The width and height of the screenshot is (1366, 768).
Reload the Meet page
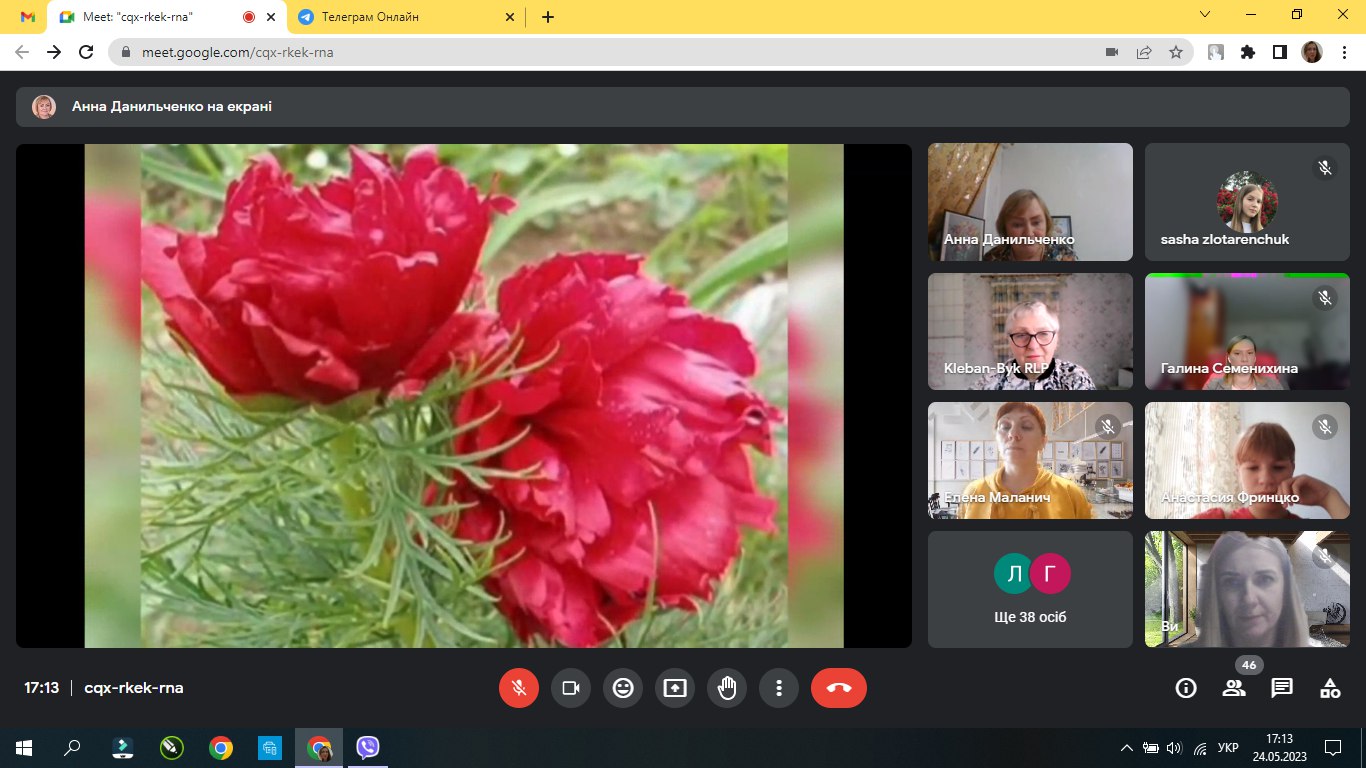coord(87,52)
